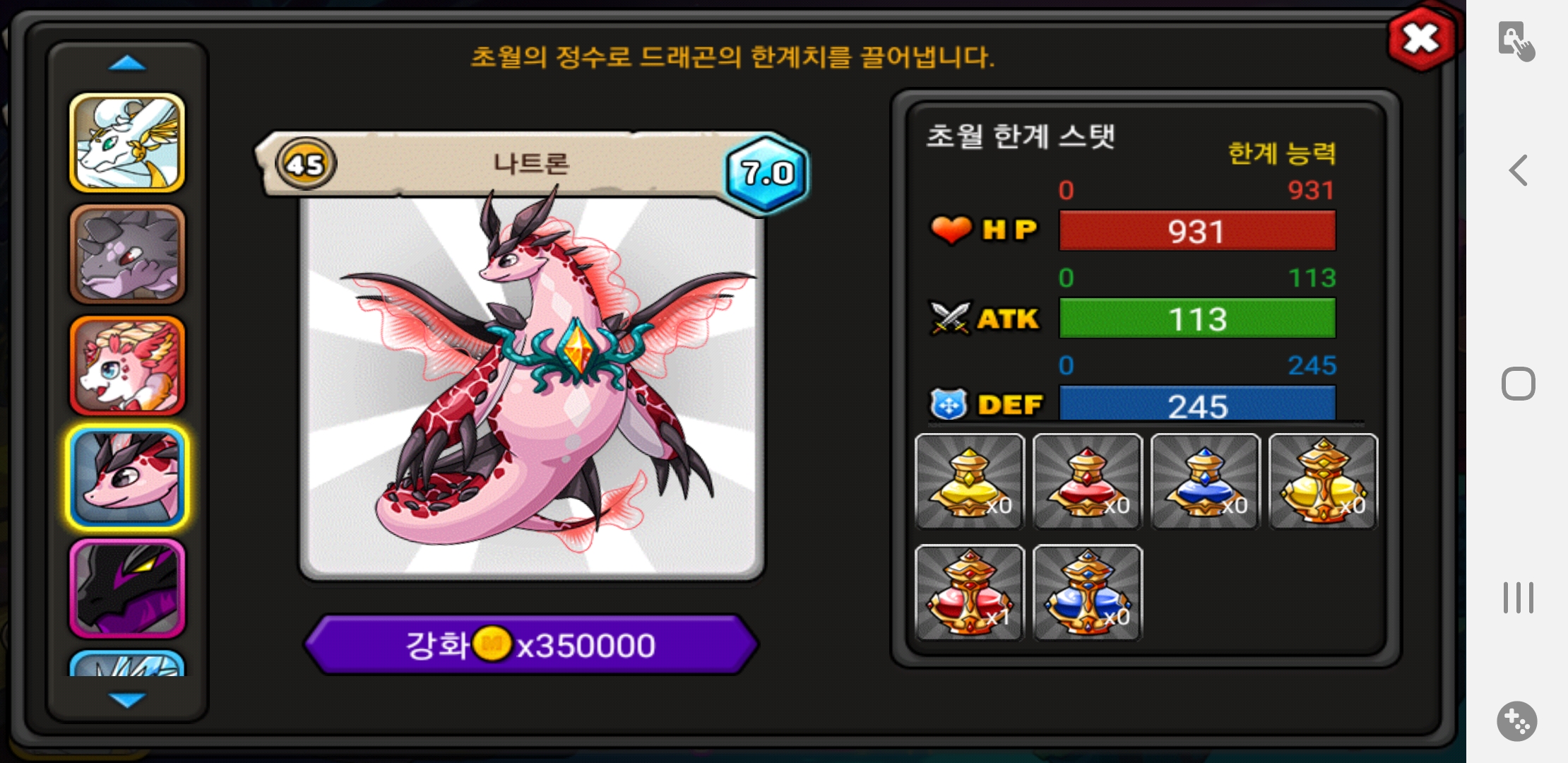1568x763 pixels.
Task: Select the small blue essence potion
Action: pos(1205,481)
